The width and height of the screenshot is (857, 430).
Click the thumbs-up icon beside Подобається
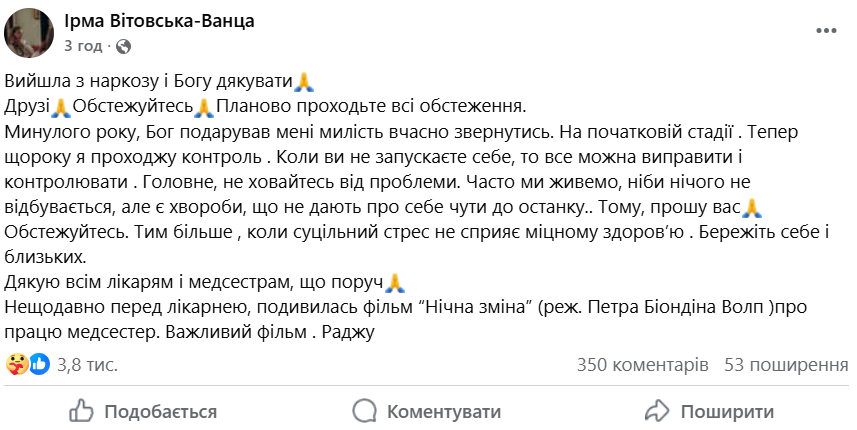(81, 411)
